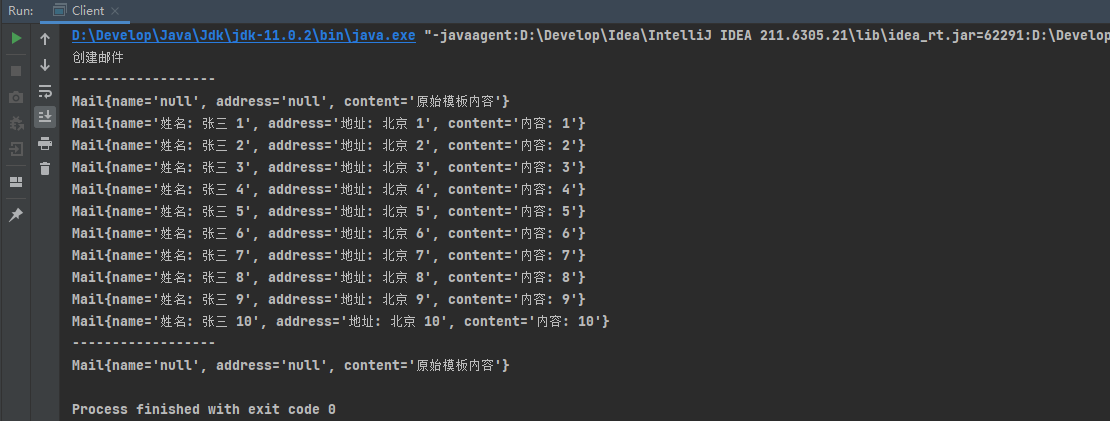Toggle Scroll to End of console
1110x421 pixels.
point(45,117)
